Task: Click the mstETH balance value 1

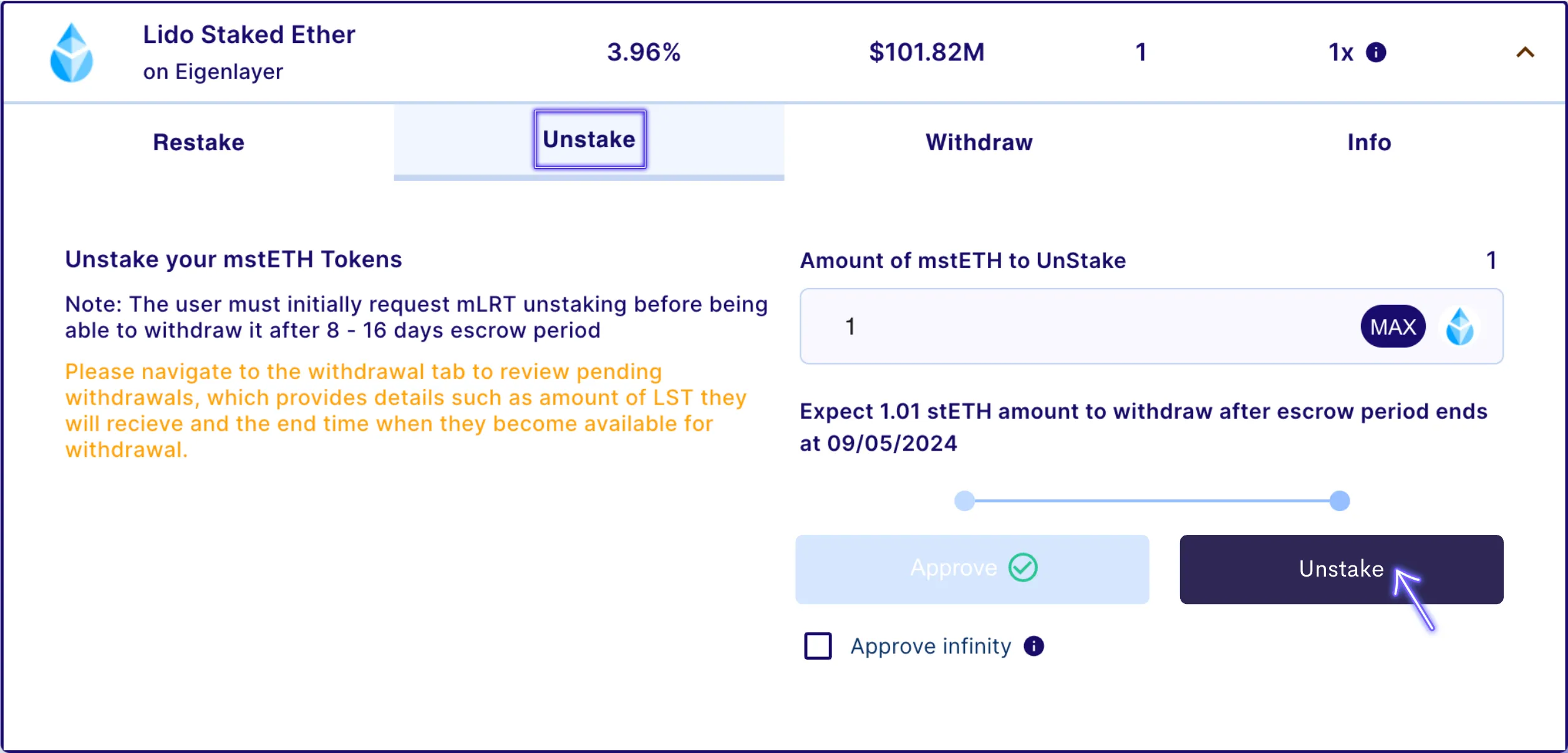Action: tap(1491, 260)
